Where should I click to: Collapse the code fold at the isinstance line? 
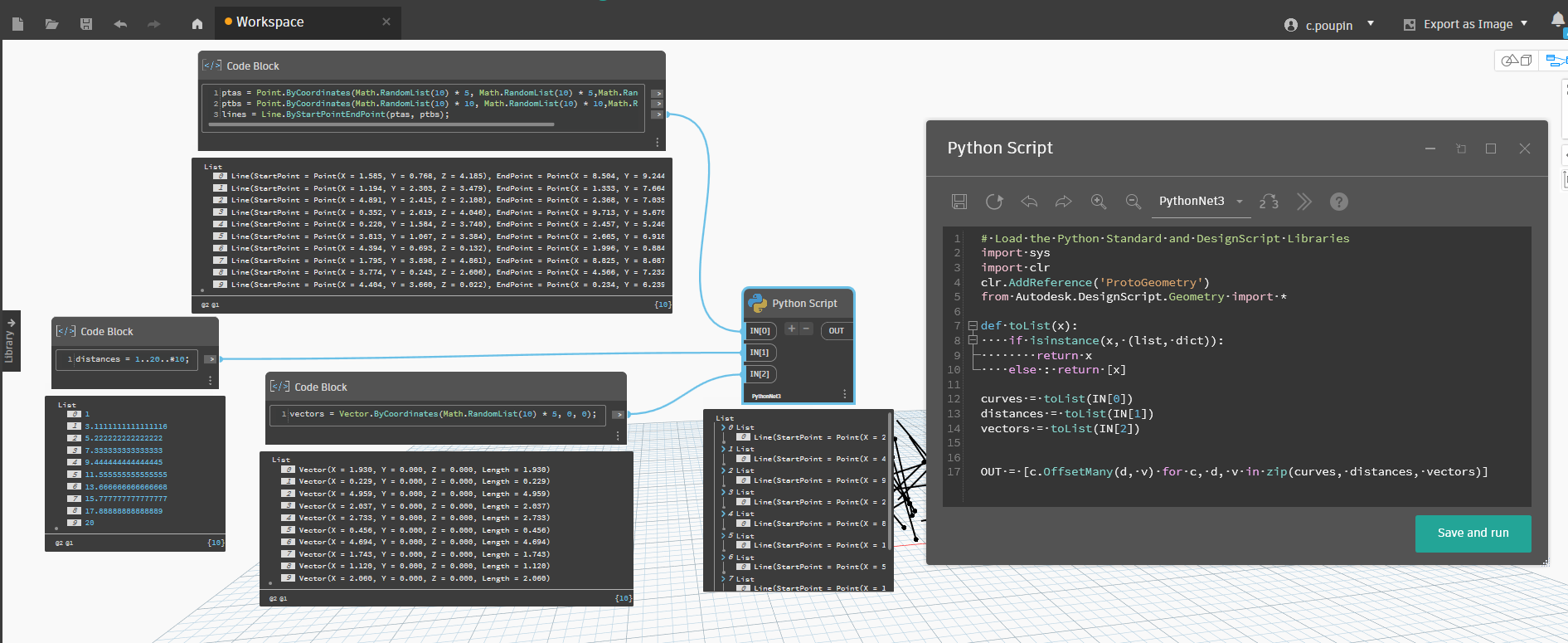click(973, 341)
